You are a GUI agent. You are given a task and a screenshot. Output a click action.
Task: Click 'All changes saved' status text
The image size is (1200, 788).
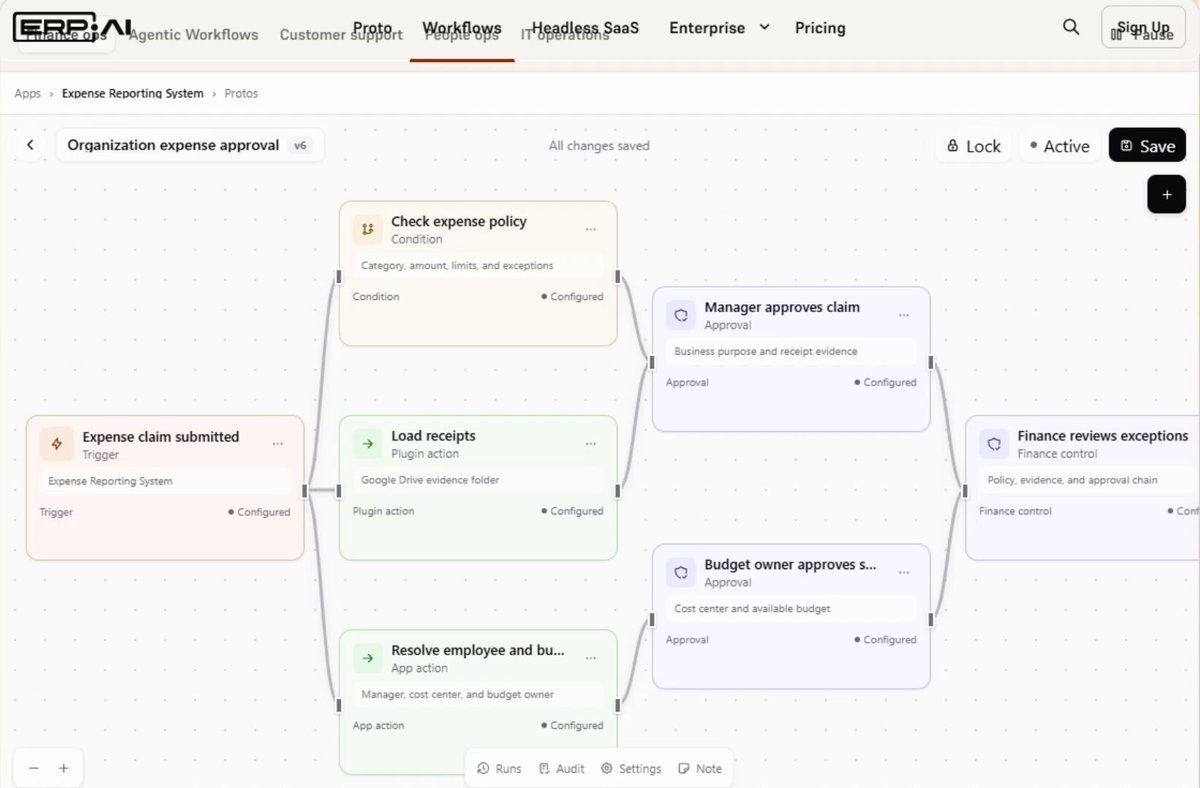click(599, 146)
